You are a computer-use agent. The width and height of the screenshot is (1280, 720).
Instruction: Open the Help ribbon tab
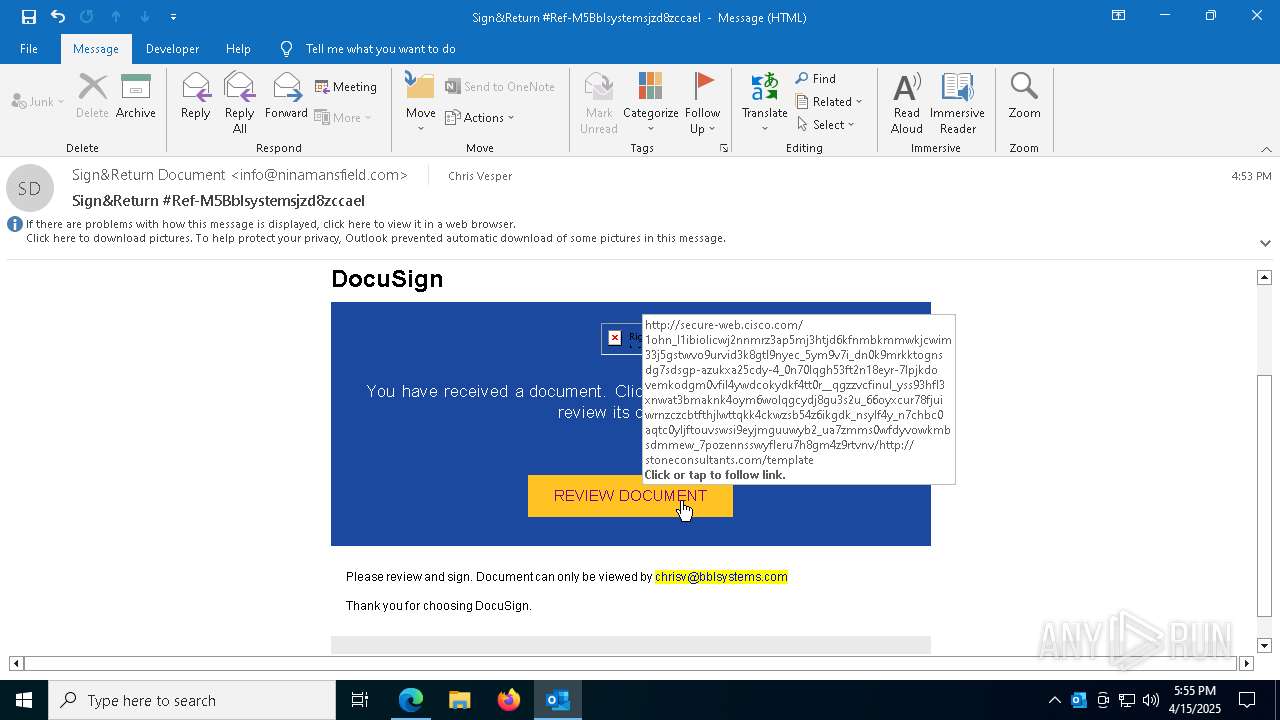coord(238,48)
